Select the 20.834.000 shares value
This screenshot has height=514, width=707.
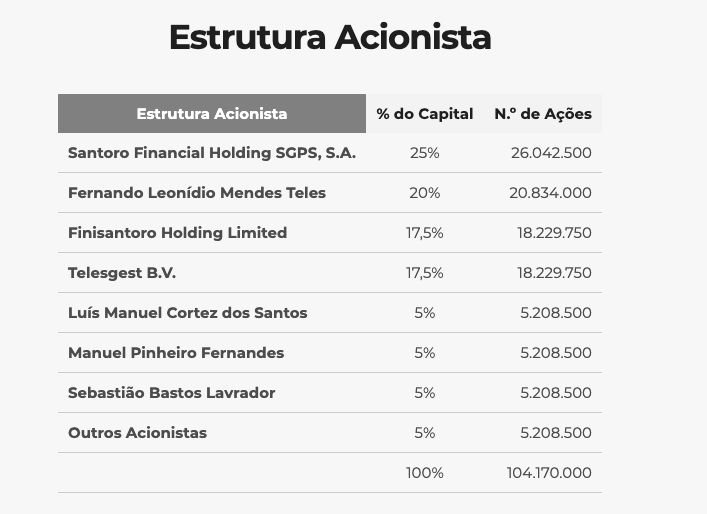tap(551, 193)
